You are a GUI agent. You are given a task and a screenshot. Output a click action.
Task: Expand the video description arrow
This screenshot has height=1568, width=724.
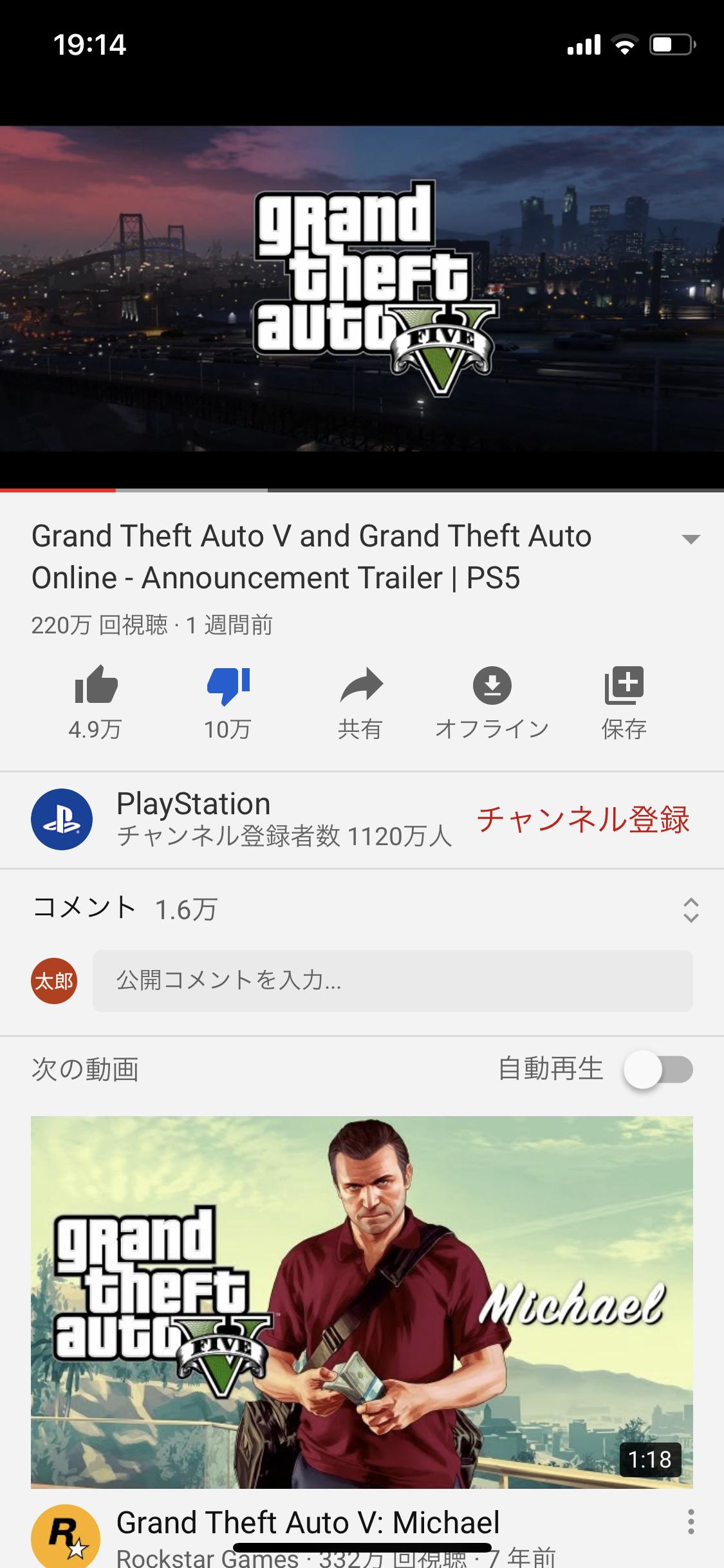pyautogui.click(x=691, y=539)
